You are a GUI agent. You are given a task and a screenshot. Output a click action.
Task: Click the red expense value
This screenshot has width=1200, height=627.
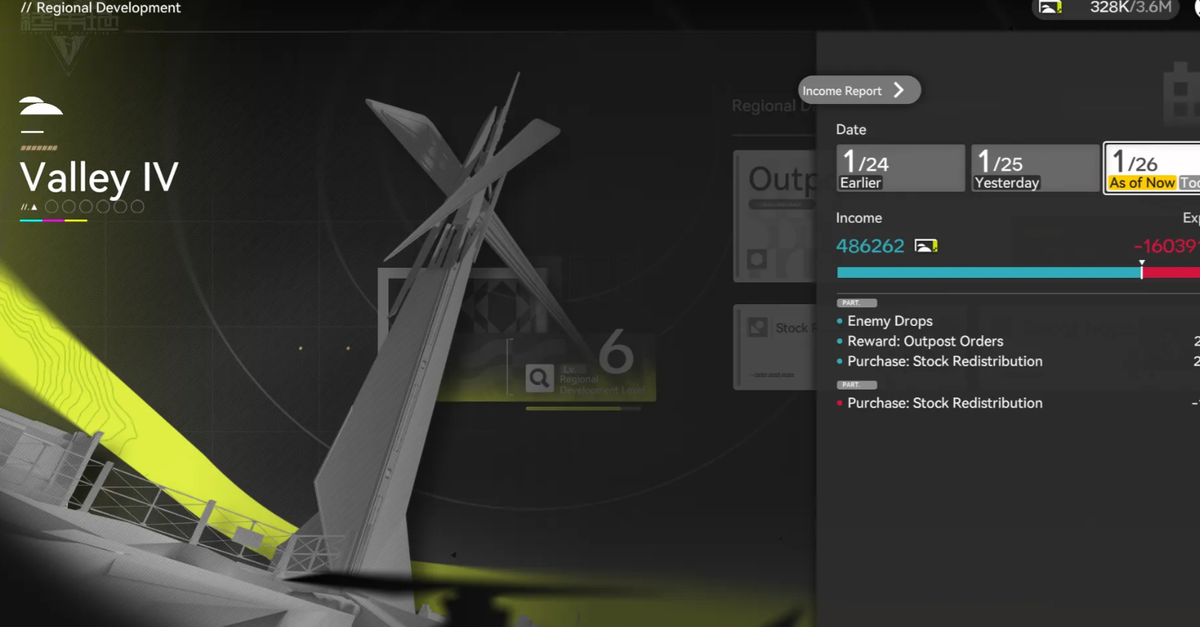pyautogui.click(x=1166, y=246)
